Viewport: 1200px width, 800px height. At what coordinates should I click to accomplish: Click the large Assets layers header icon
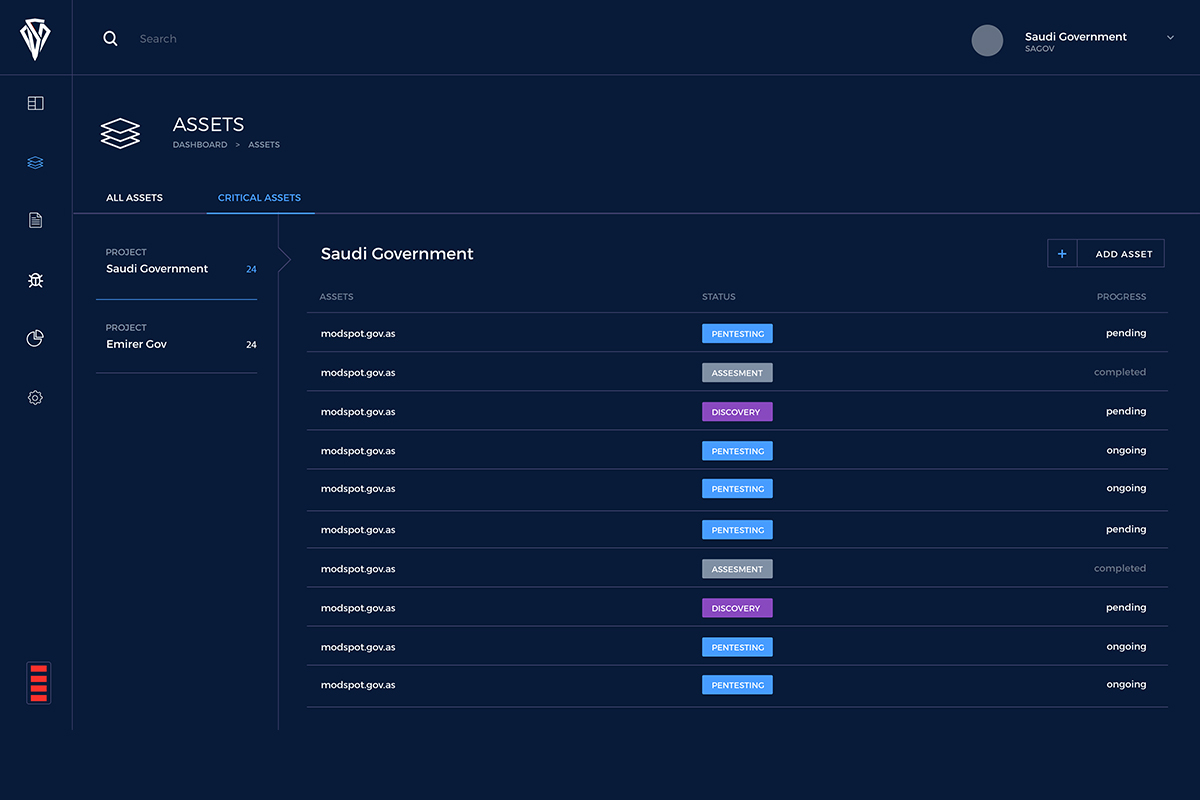click(x=120, y=134)
